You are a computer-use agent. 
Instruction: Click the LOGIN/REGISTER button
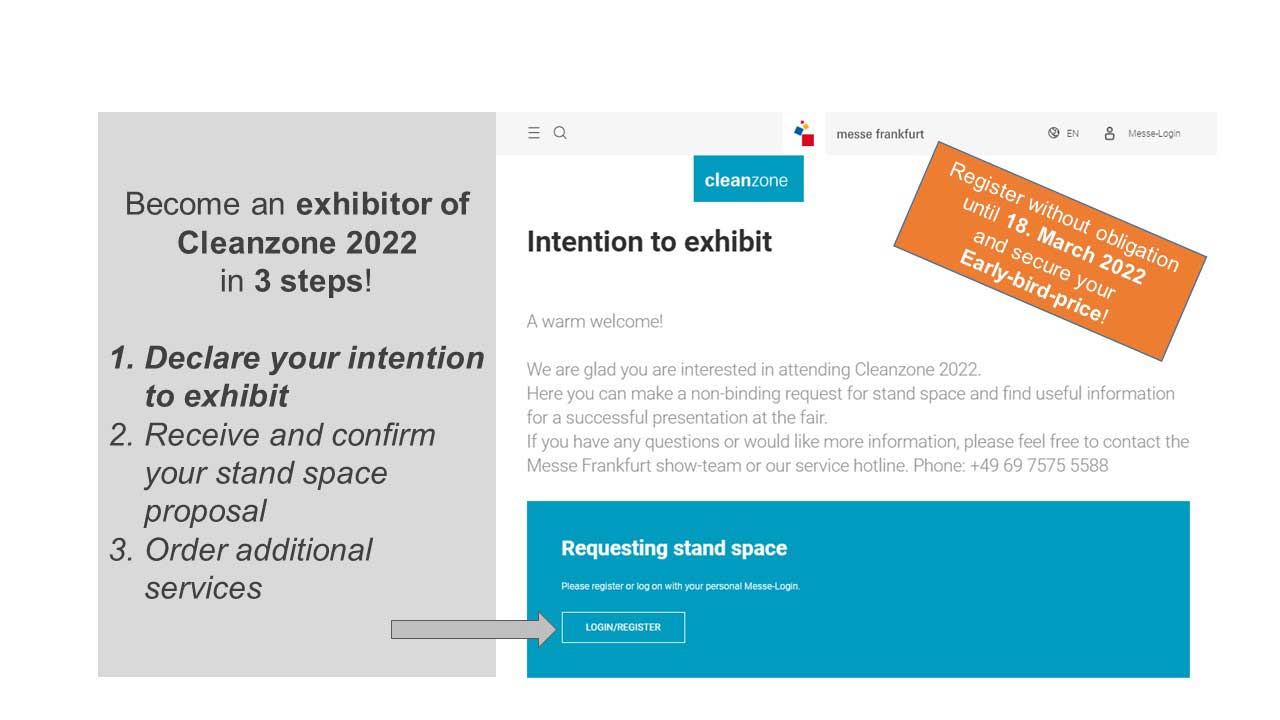[623, 627]
